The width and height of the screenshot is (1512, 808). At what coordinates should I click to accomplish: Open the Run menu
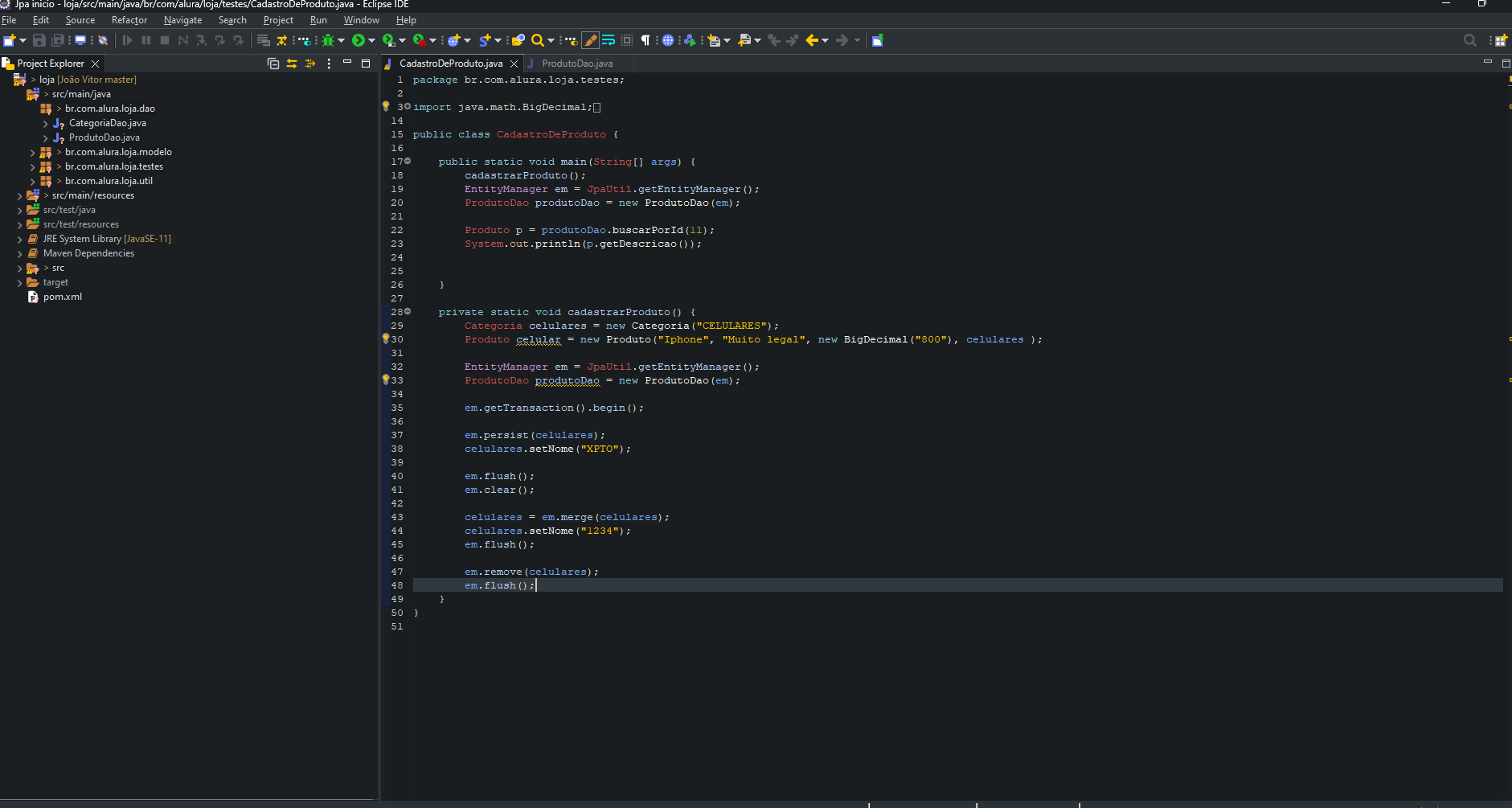[318, 20]
